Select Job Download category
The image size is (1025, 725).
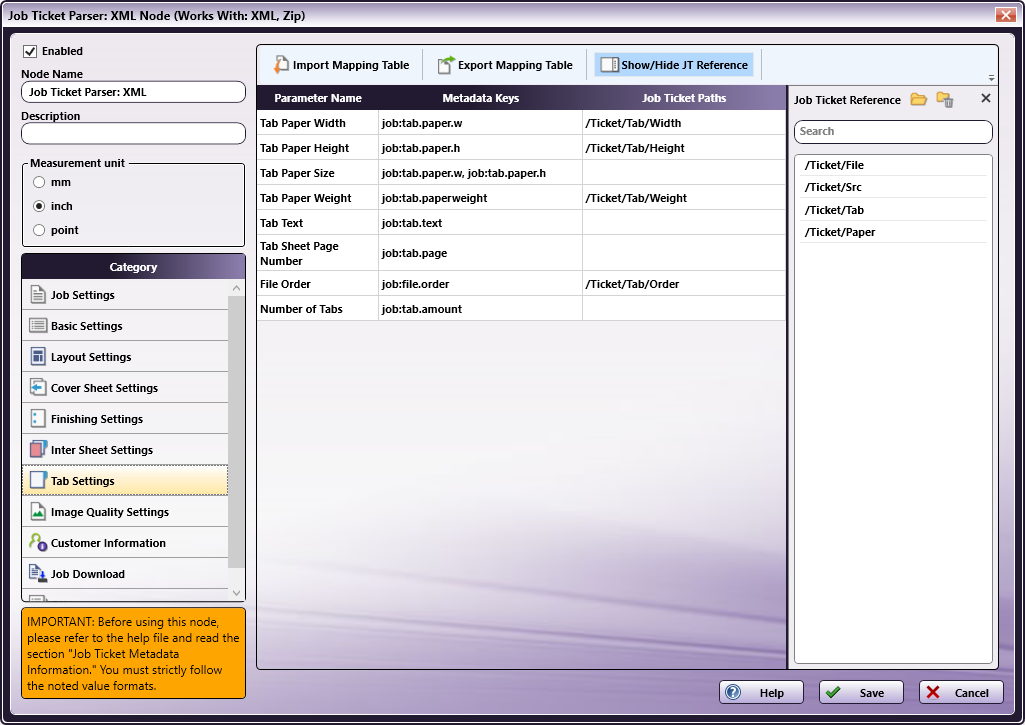tap(125, 574)
